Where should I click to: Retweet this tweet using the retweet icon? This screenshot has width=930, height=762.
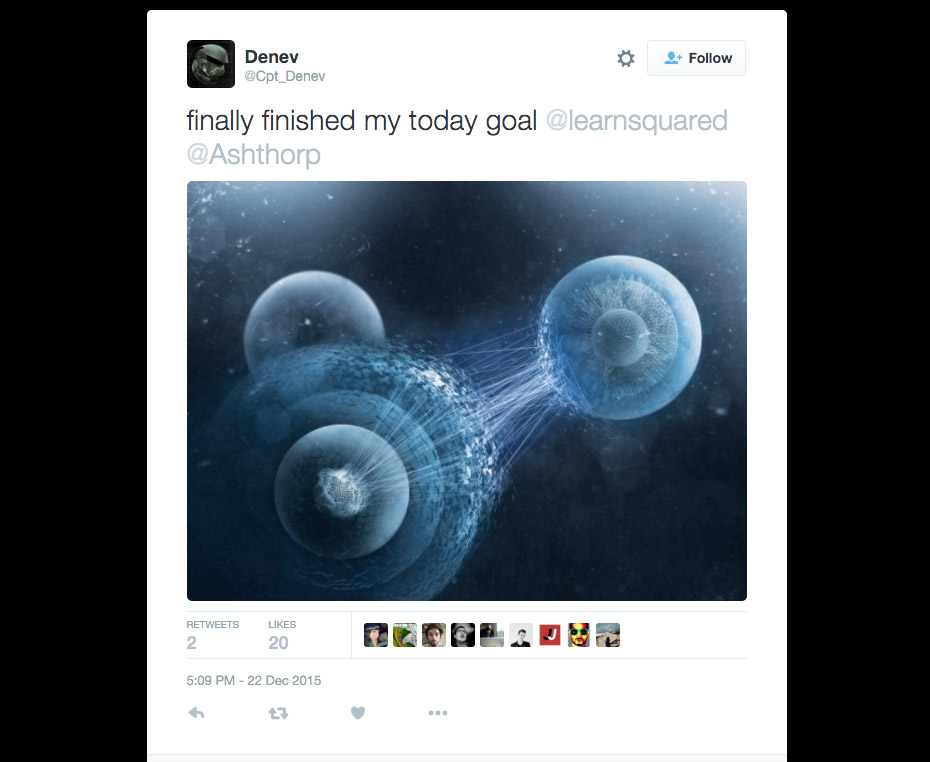[x=278, y=713]
